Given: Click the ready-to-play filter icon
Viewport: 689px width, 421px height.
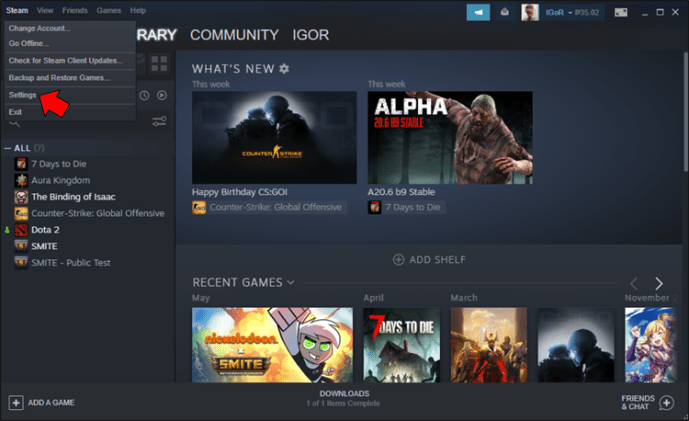Looking at the screenshot, I should point(162,95).
